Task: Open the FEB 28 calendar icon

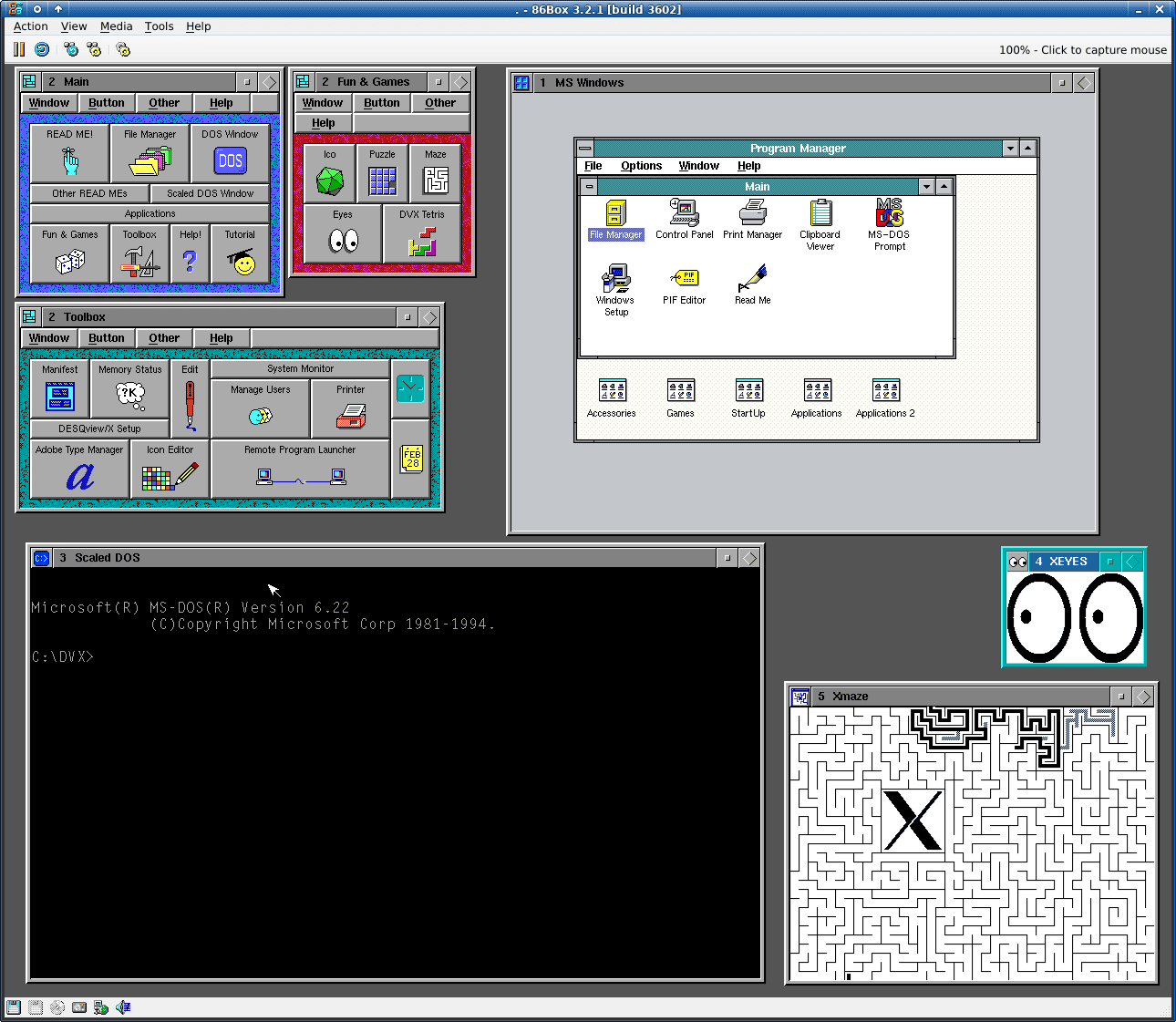Action: click(411, 459)
